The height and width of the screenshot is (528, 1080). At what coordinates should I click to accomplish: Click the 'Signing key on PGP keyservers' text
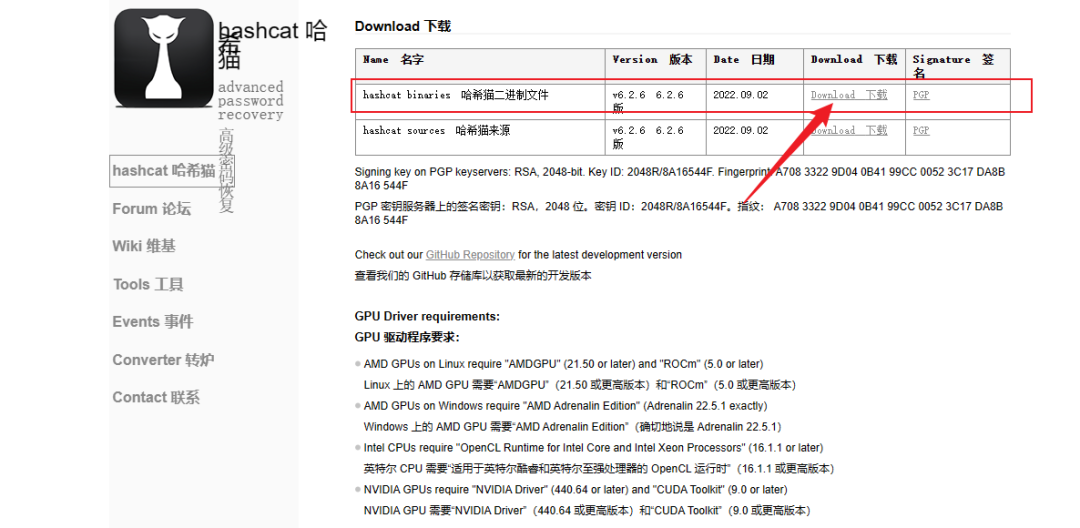pos(680,178)
